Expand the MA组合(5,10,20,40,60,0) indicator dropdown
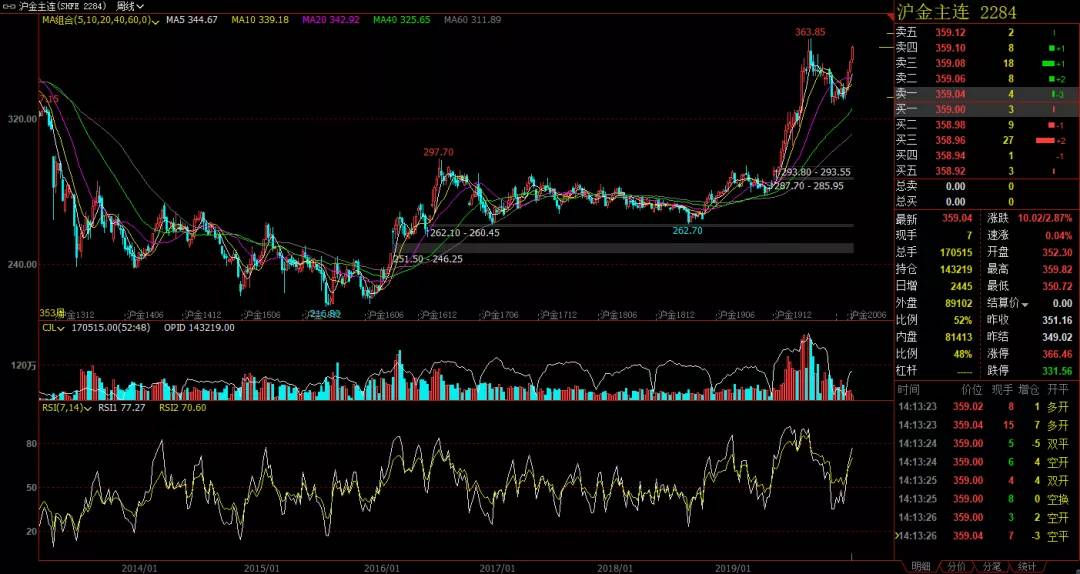The height and width of the screenshot is (574, 1080). (101, 20)
